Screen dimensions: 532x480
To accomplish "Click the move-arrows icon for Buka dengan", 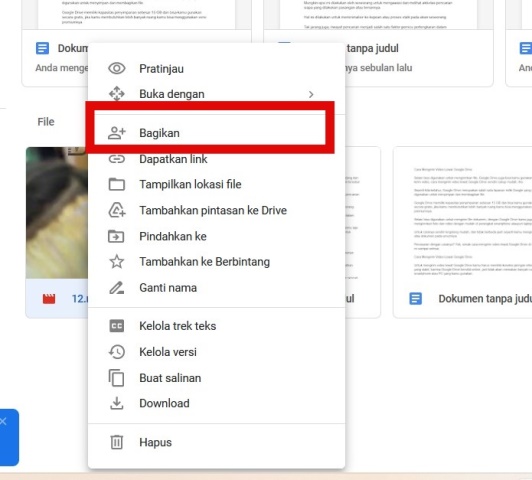I will point(117,94).
